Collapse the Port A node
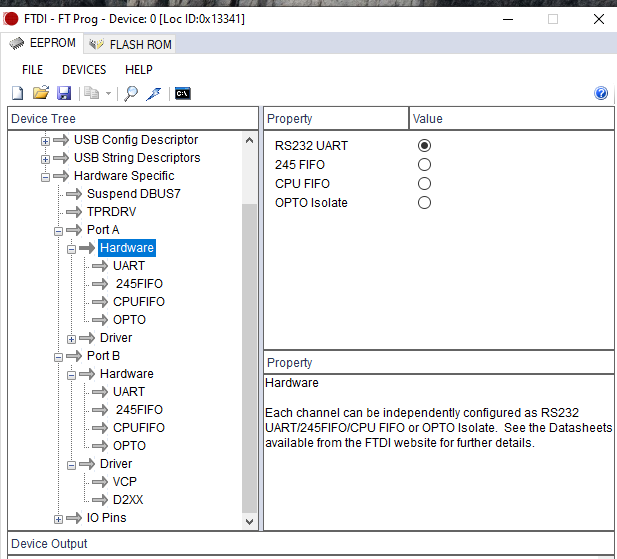Screen dimensions: 617x559 tap(58, 231)
